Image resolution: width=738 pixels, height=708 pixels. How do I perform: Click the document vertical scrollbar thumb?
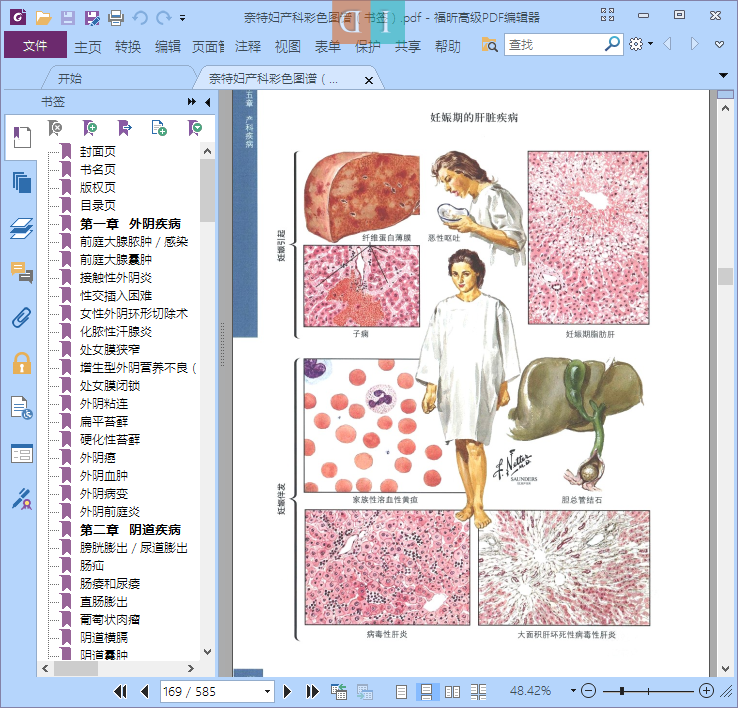[x=725, y=276]
